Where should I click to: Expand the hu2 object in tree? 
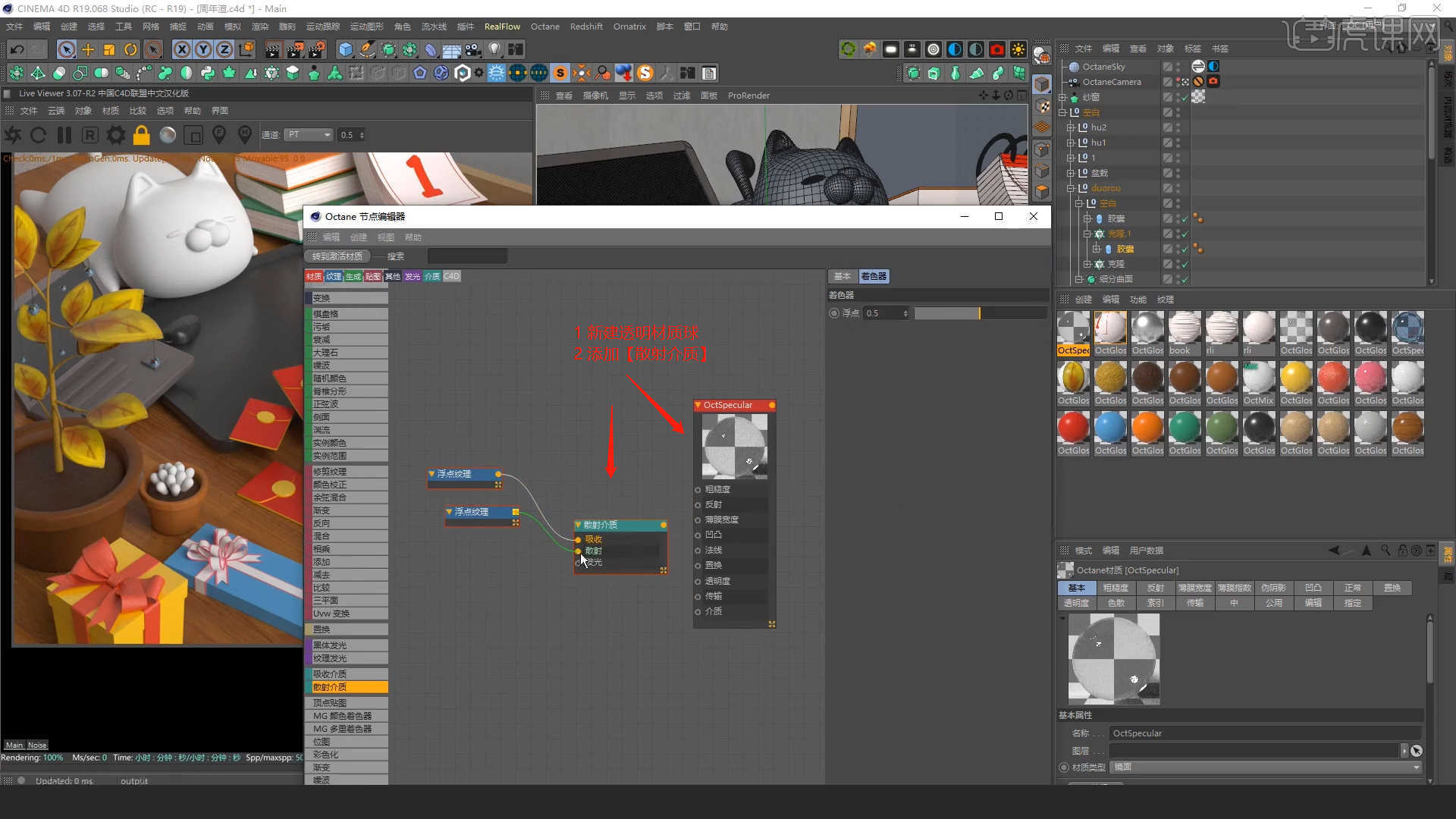tap(1071, 127)
